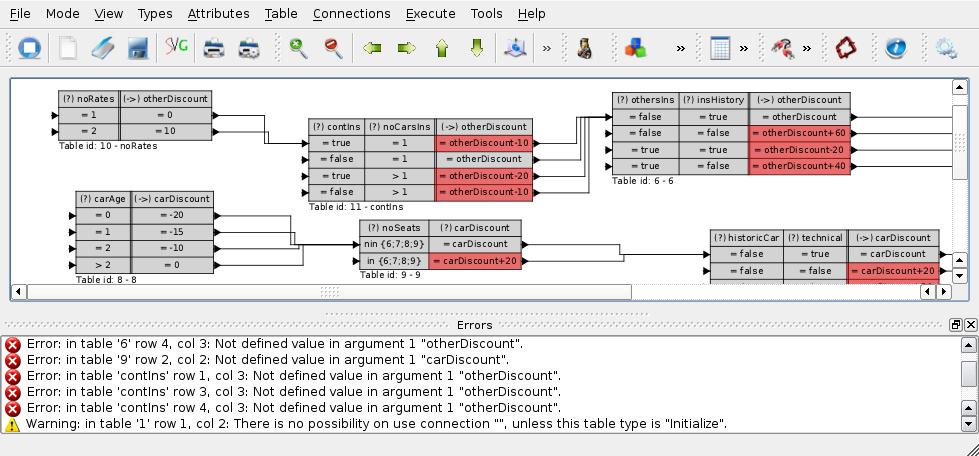Open print preview with the second printer icon
The width and height of the screenshot is (979, 456).
click(x=248, y=48)
